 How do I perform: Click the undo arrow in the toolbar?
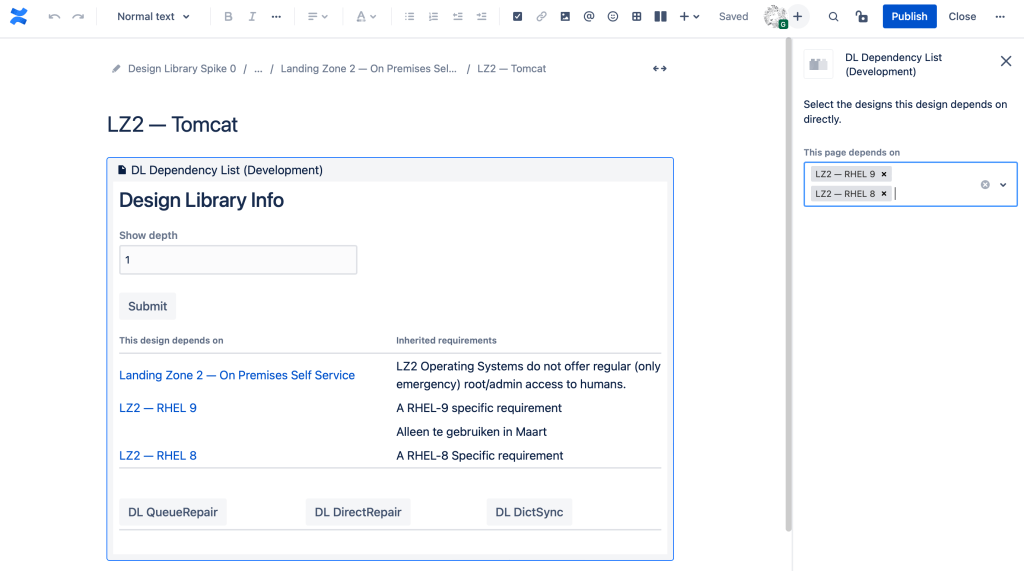point(54,17)
